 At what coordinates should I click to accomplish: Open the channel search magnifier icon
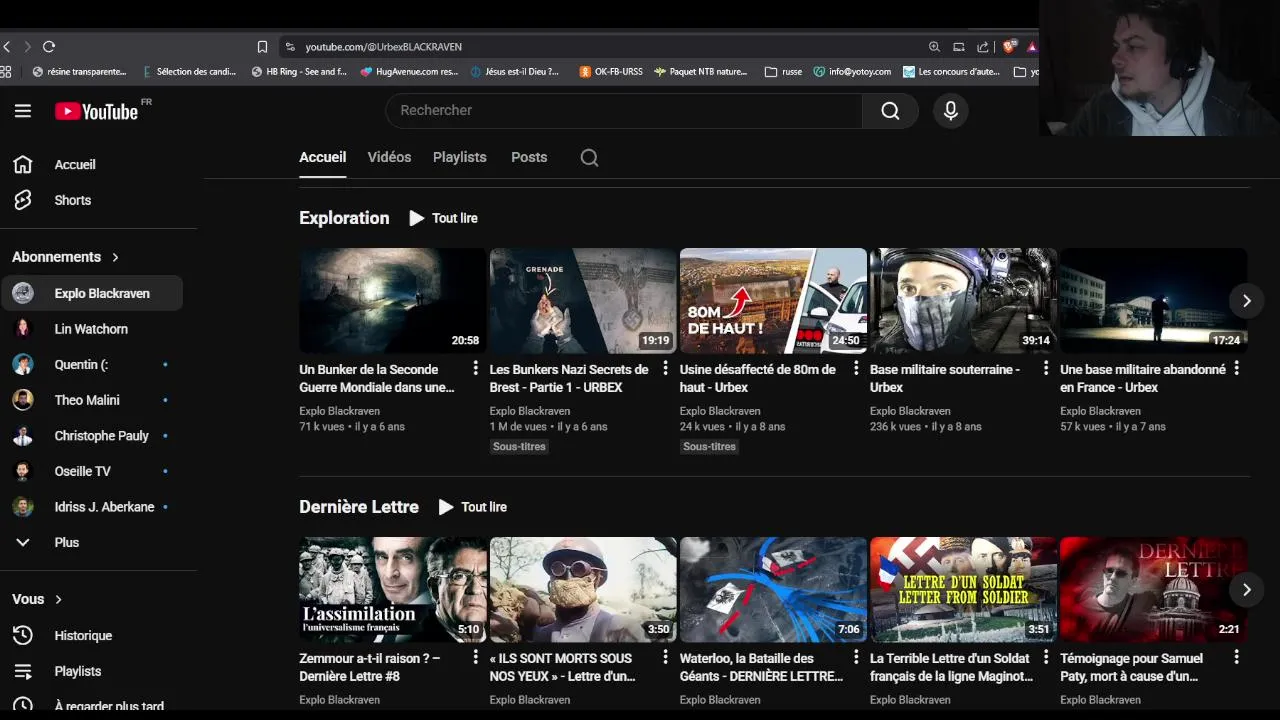(589, 157)
